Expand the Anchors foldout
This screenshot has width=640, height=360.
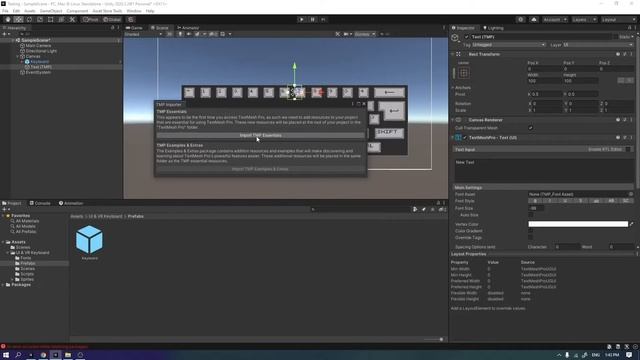453,87
